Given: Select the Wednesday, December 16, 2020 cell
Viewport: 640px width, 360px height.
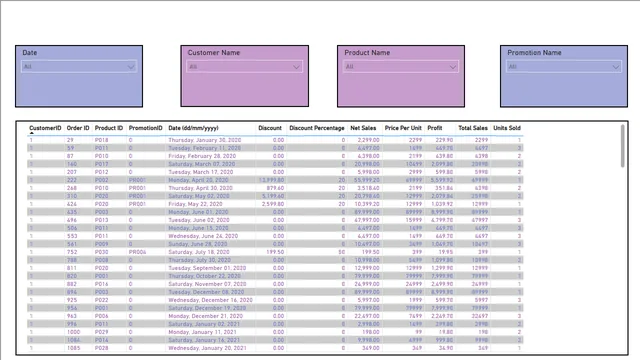Looking at the screenshot, I should click(210, 300).
